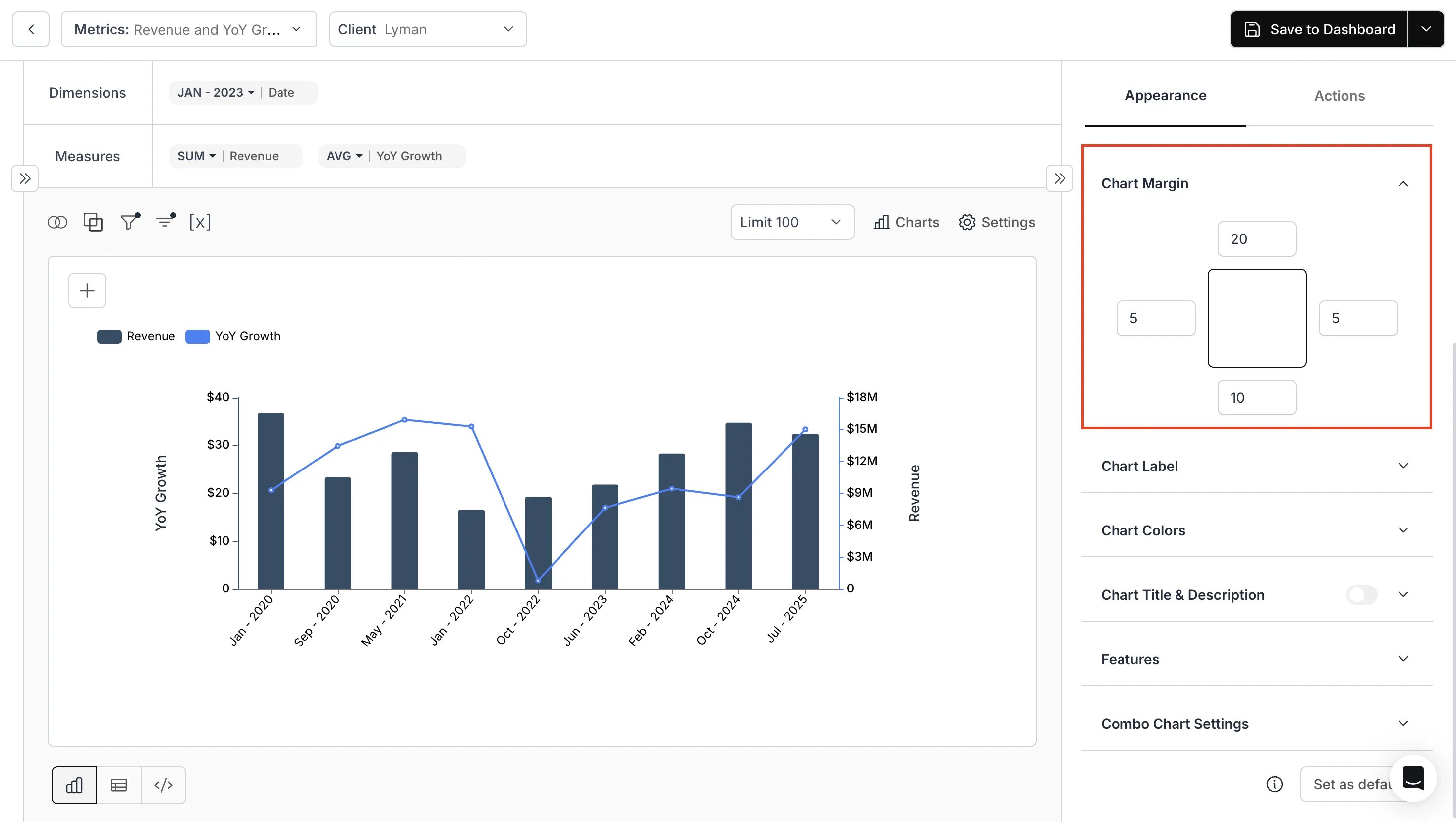1456x822 pixels.
Task: Click the Oct - 2024 revenue bar
Action: [x=738, y=506]
